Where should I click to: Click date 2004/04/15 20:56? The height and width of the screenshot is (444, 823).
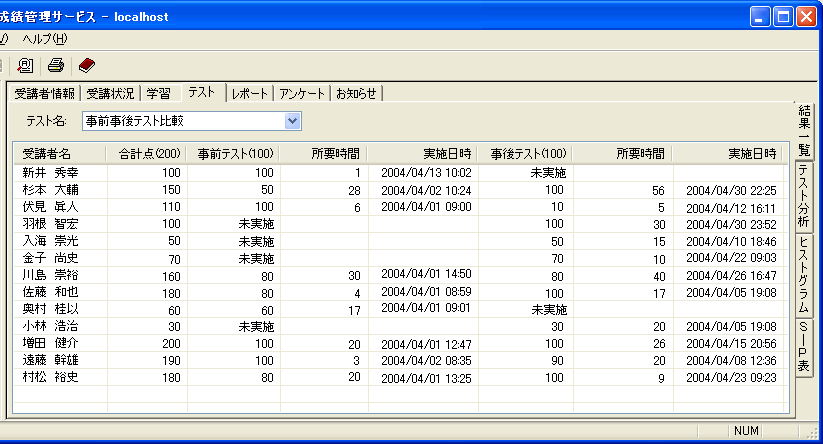731,344
